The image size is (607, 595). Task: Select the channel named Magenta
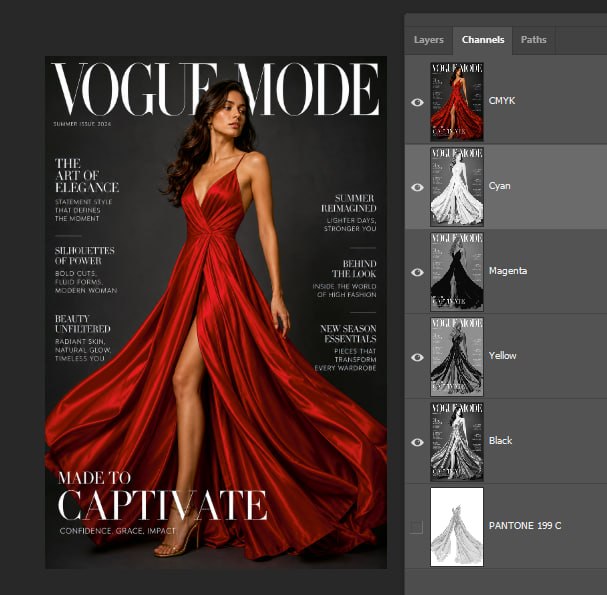(x=508, y=271)
